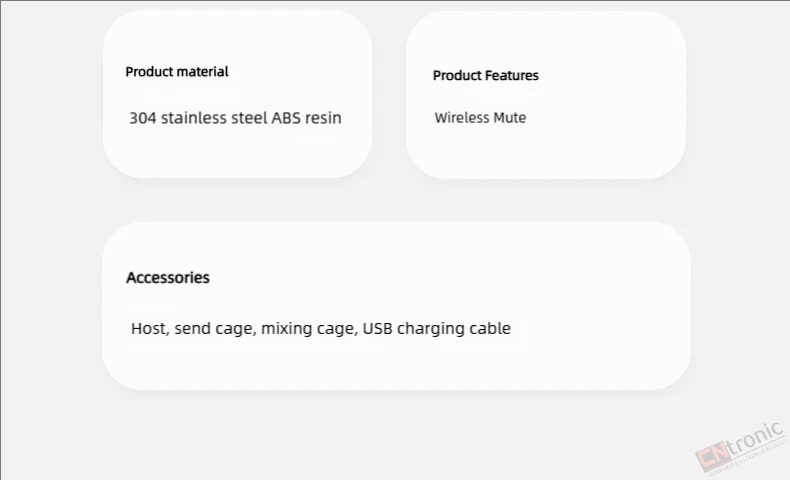Select the Accessories heading
790x480 pixels.
pyautogui.click(x=168, y=278)
